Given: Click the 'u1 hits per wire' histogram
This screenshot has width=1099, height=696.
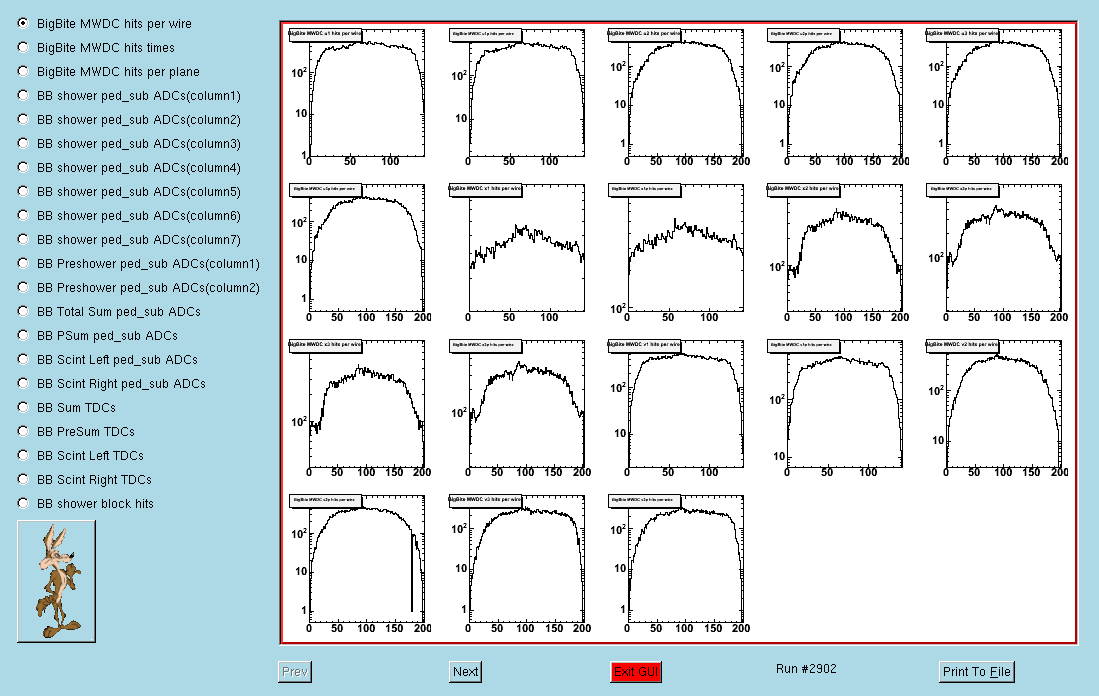Looking at the screenshot, I should 367,93.
